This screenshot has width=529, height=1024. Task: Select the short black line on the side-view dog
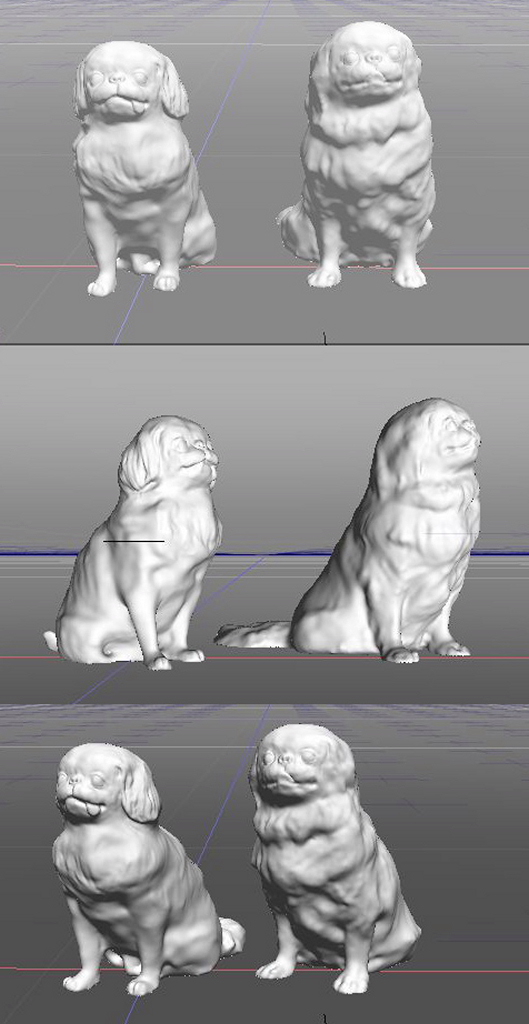coord(134,541)
